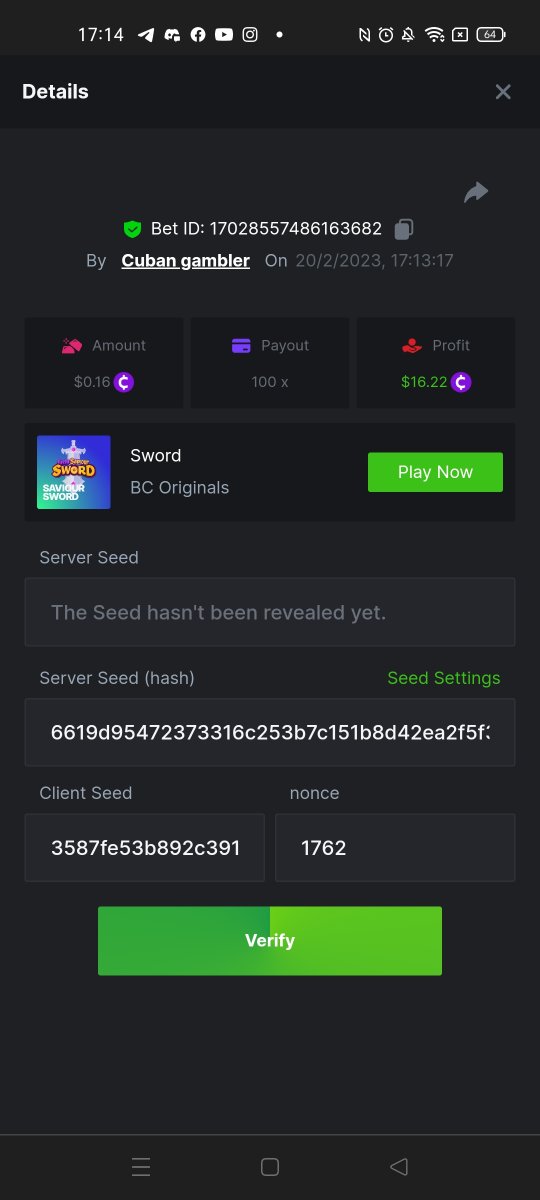The width and height of the screenshot is (540, 1200).
Task: Open the Saviour Sword game thumbnail
Action: pos(74,472)
